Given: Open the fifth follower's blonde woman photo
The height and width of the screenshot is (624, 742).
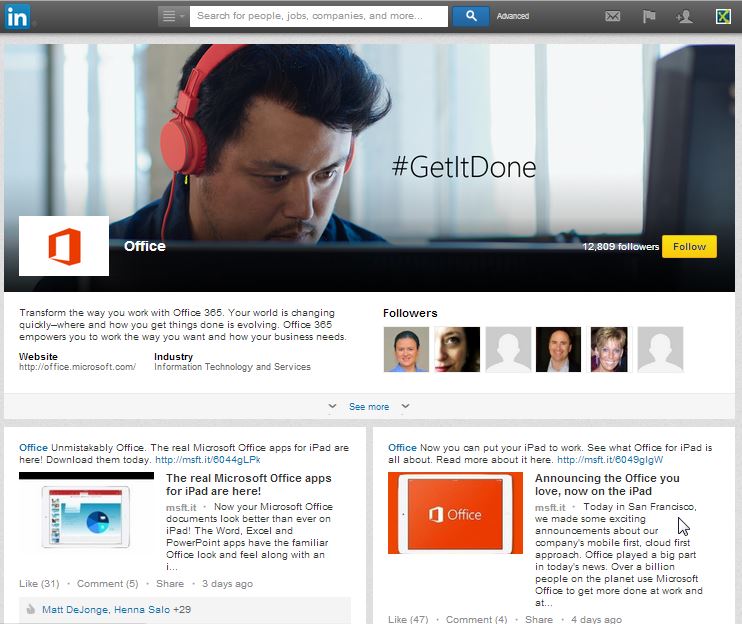Looking at the screenshot, I should coord(609,349).
